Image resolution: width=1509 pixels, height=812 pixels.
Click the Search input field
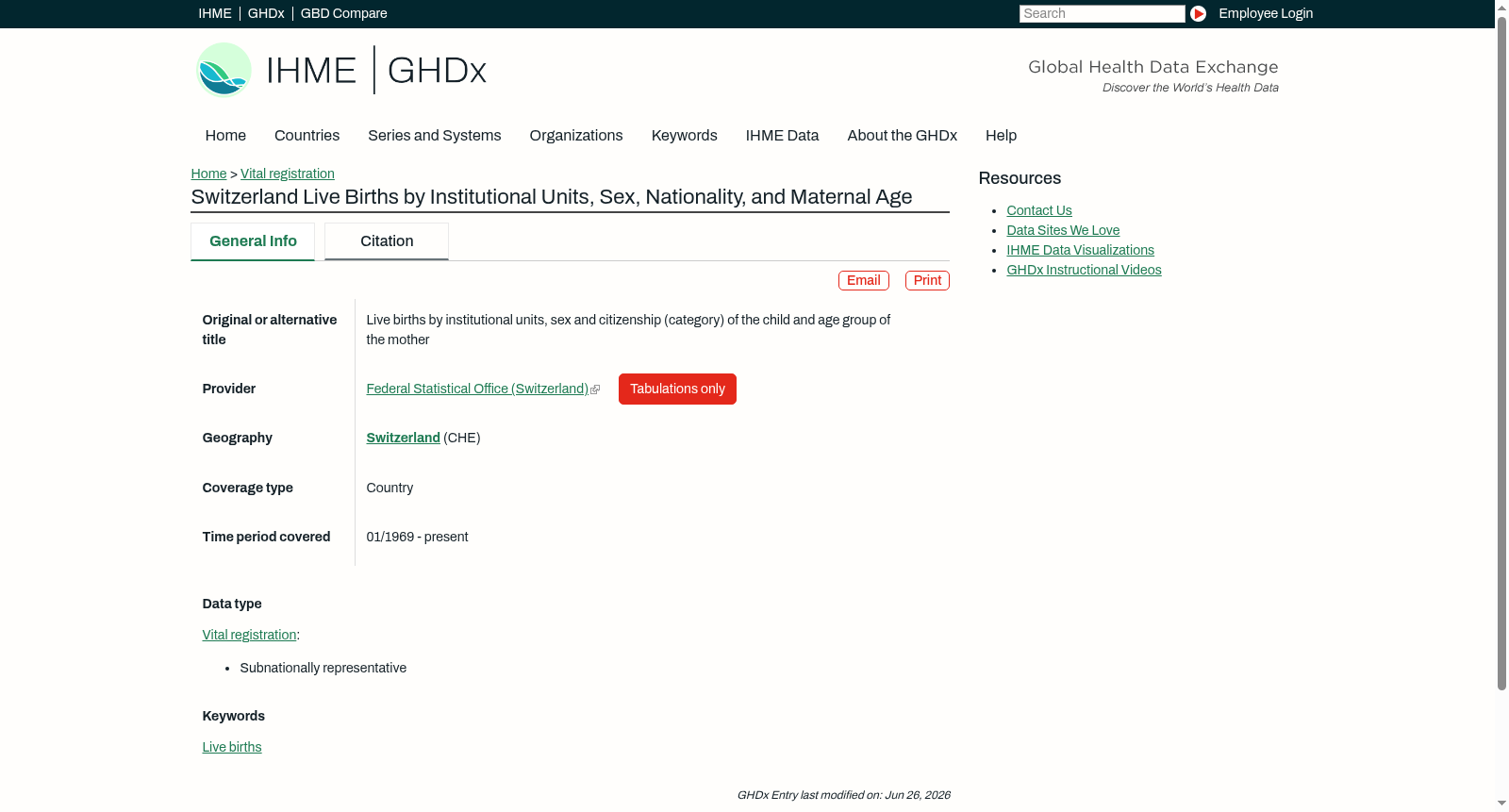(x=1102, y=13)
